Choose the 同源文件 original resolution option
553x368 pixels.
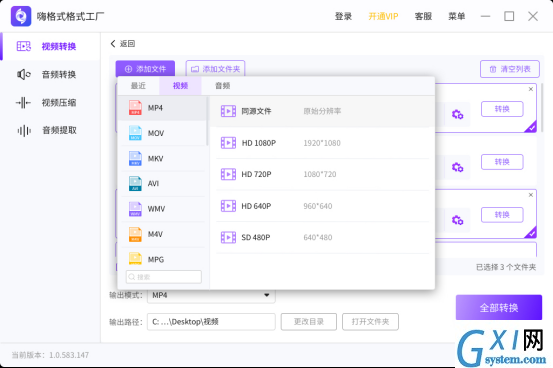[323, 111]
